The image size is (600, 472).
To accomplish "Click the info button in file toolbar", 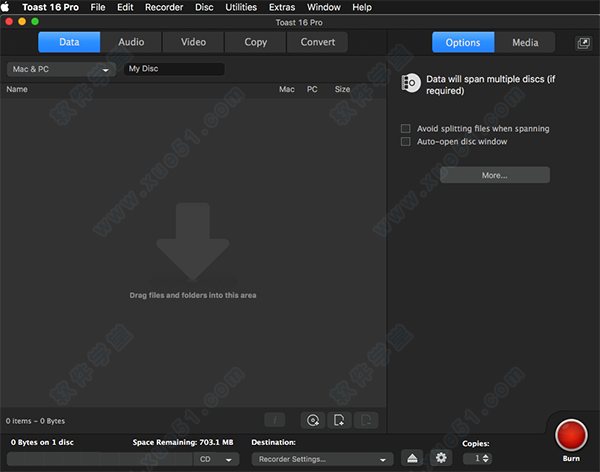I will [x=274, y=420].
